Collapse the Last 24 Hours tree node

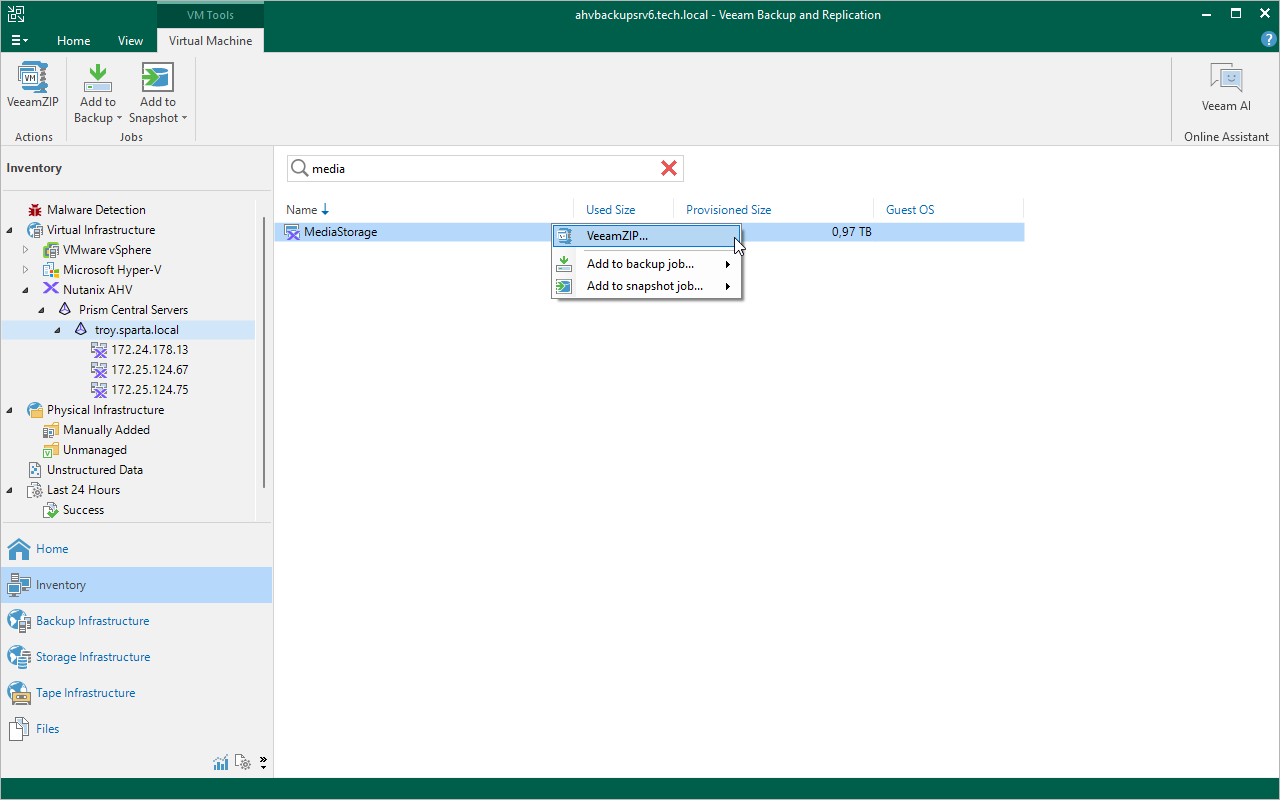[10, 490]
